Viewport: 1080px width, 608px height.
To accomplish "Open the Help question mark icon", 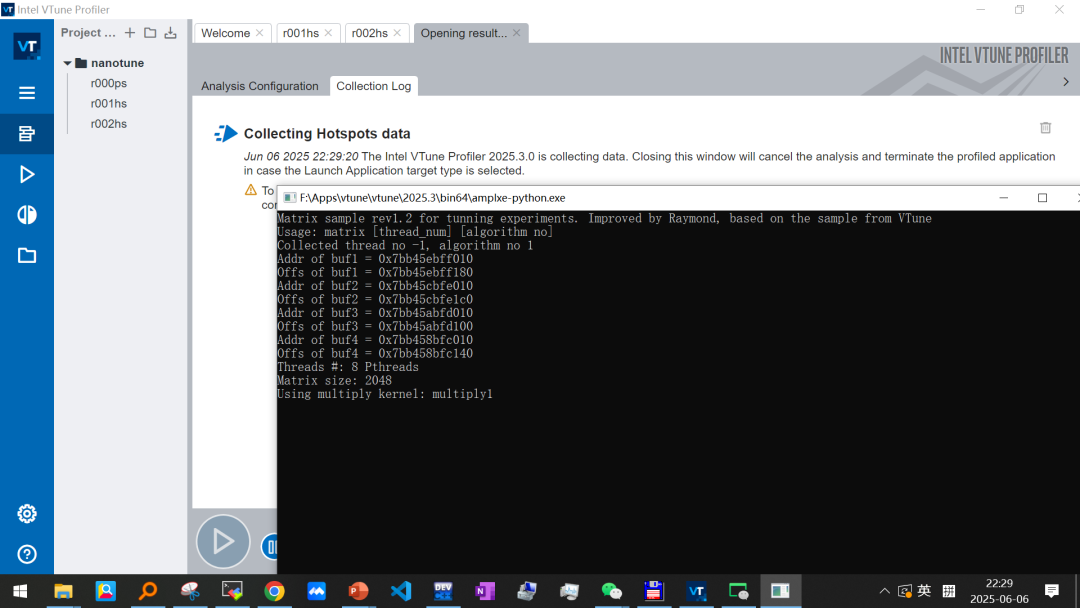I will [27, 554].
